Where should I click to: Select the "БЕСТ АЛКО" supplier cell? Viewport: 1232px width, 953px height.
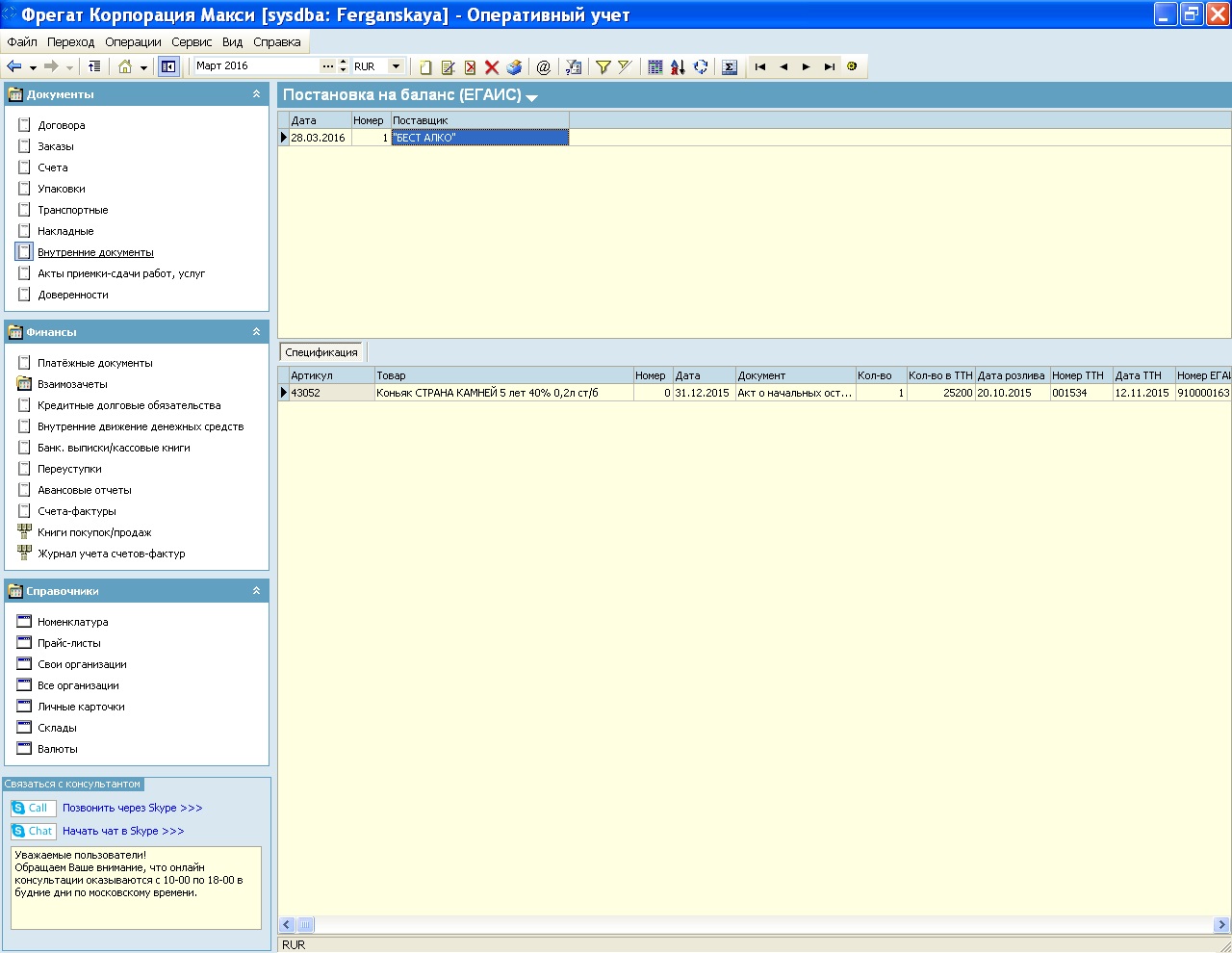pyautogui.click(x=480, y=138)
